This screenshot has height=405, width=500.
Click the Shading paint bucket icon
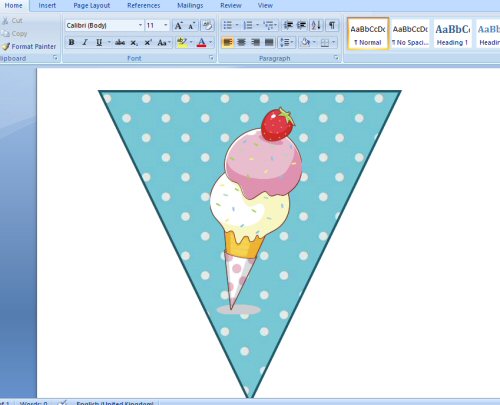(x=305, y=42)
